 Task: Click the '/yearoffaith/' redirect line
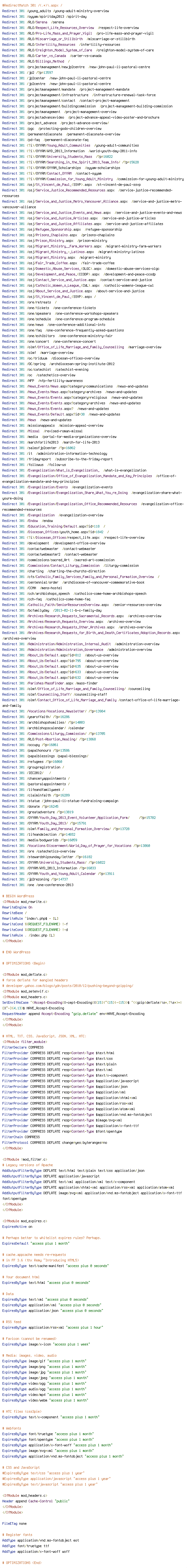pyautogui.click(x=36, y=717)
